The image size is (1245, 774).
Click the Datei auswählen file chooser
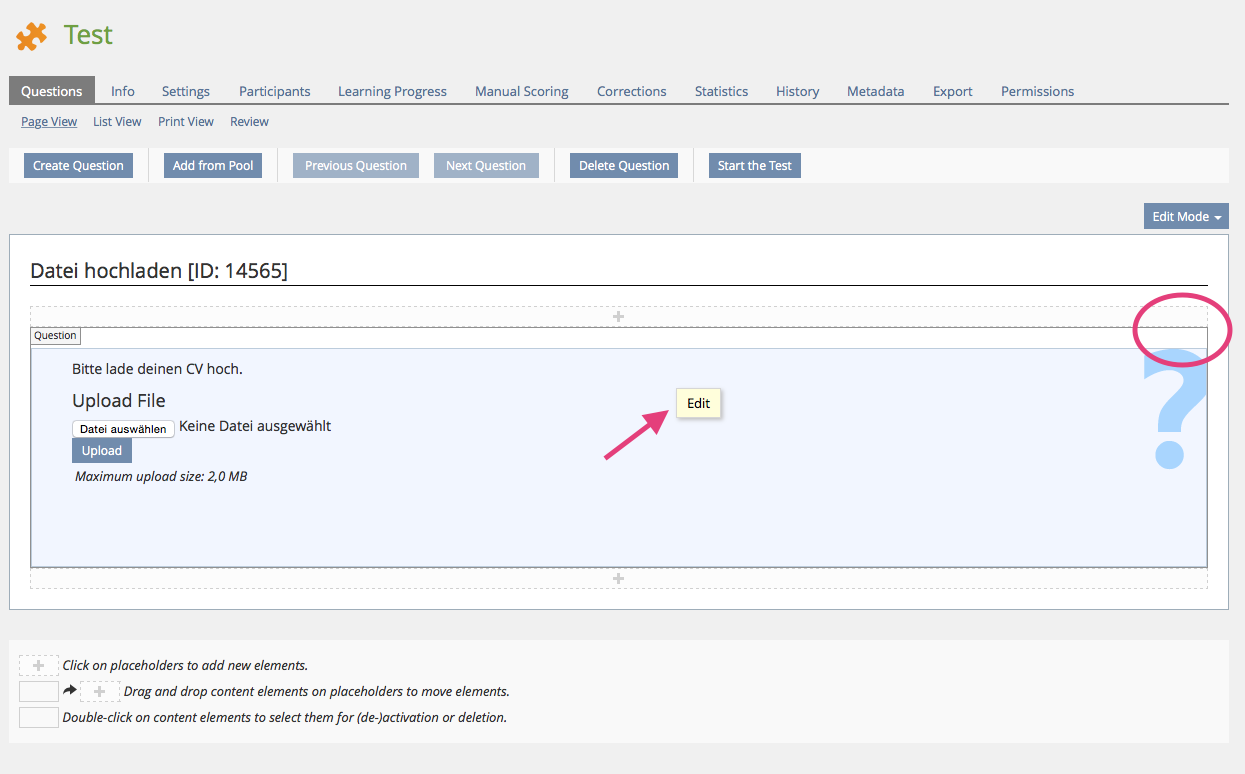[x=123, y=428]
